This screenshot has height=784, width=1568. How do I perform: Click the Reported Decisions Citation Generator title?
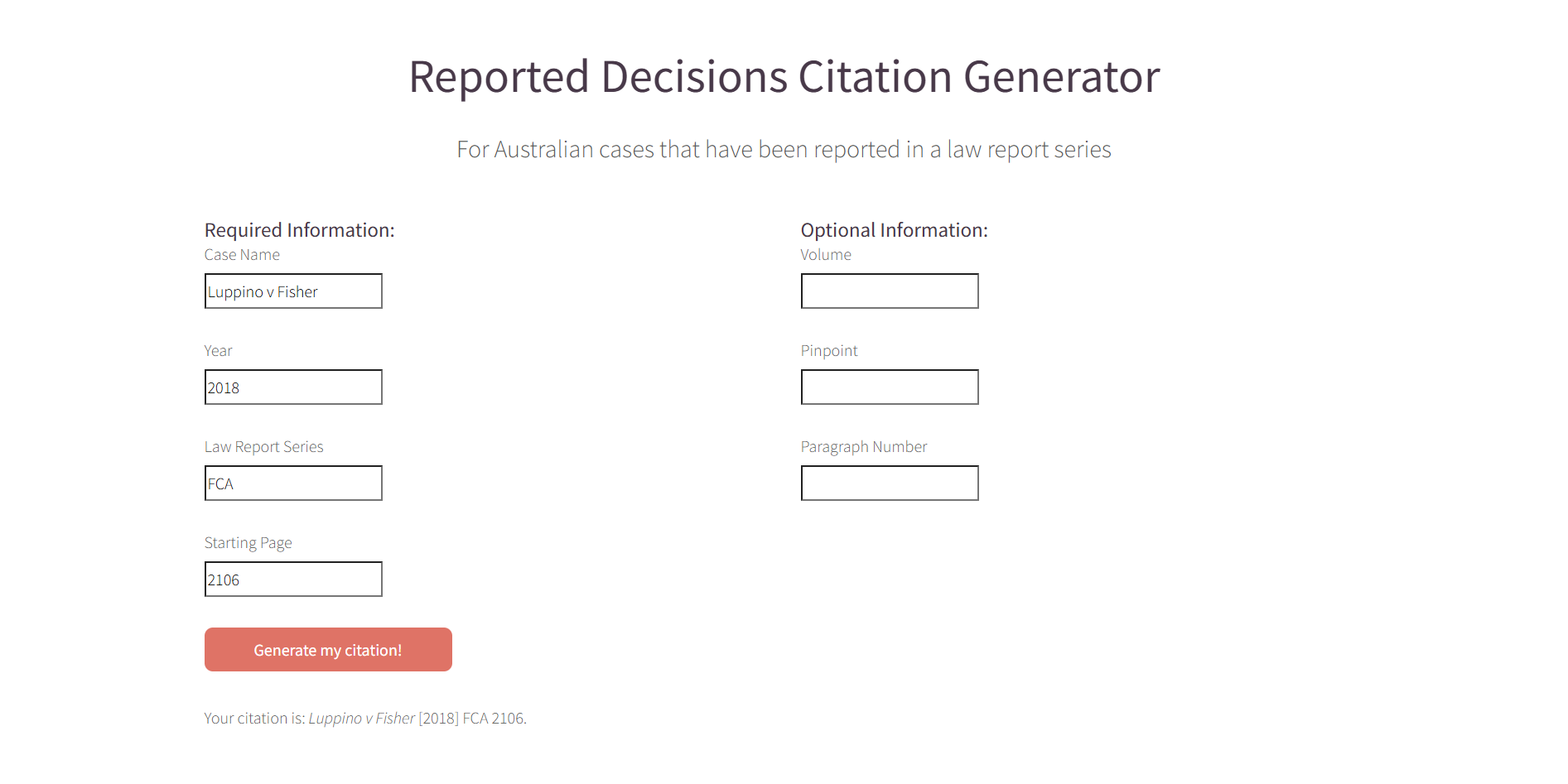click(784, 76)
